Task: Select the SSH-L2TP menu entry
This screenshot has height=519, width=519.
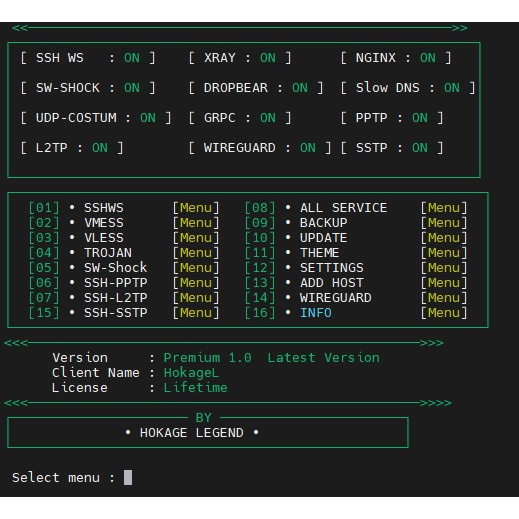Action: (x=115, y=298)
